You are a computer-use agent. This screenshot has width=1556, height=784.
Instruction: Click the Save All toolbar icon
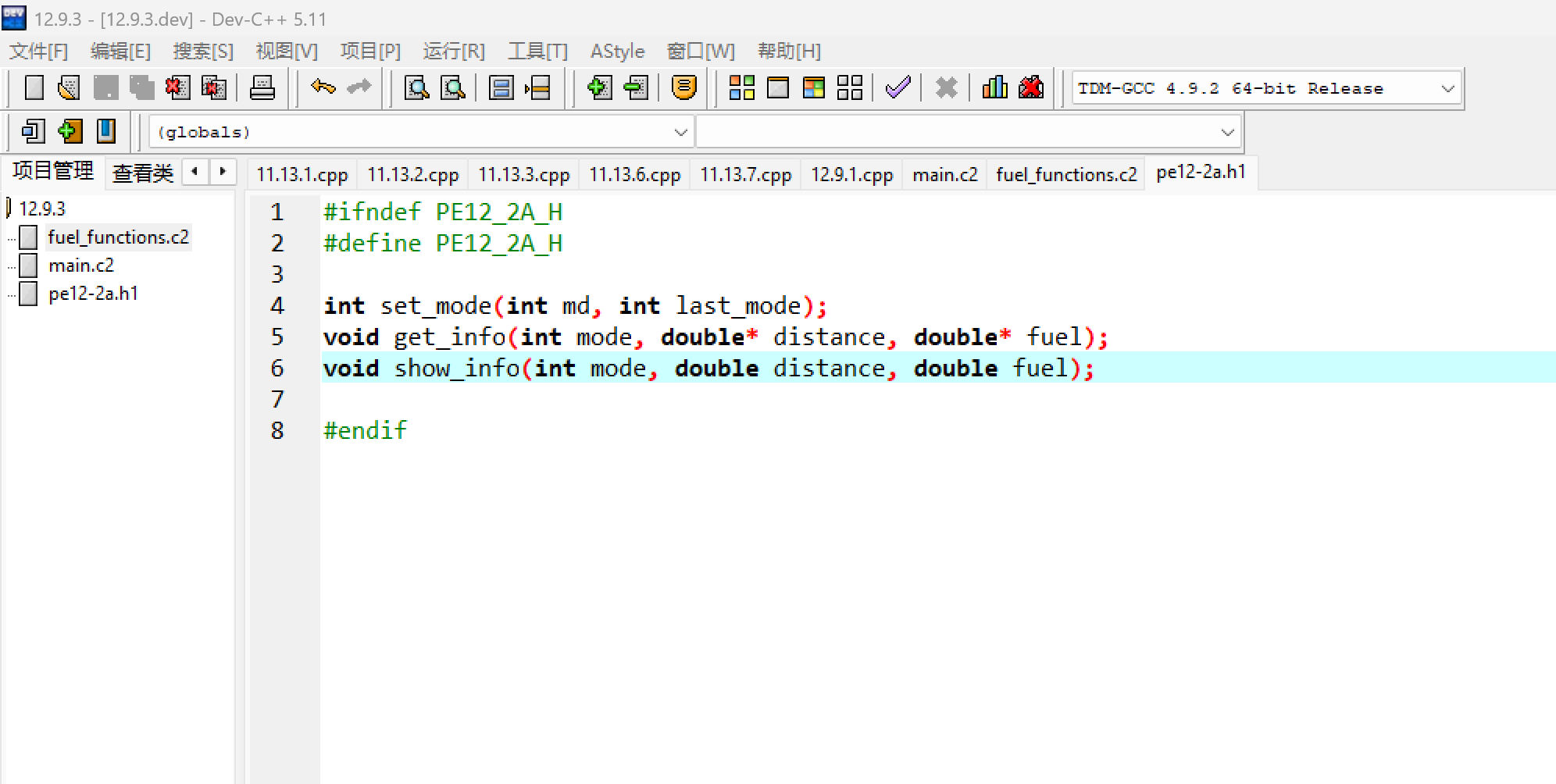pos(141,87)
